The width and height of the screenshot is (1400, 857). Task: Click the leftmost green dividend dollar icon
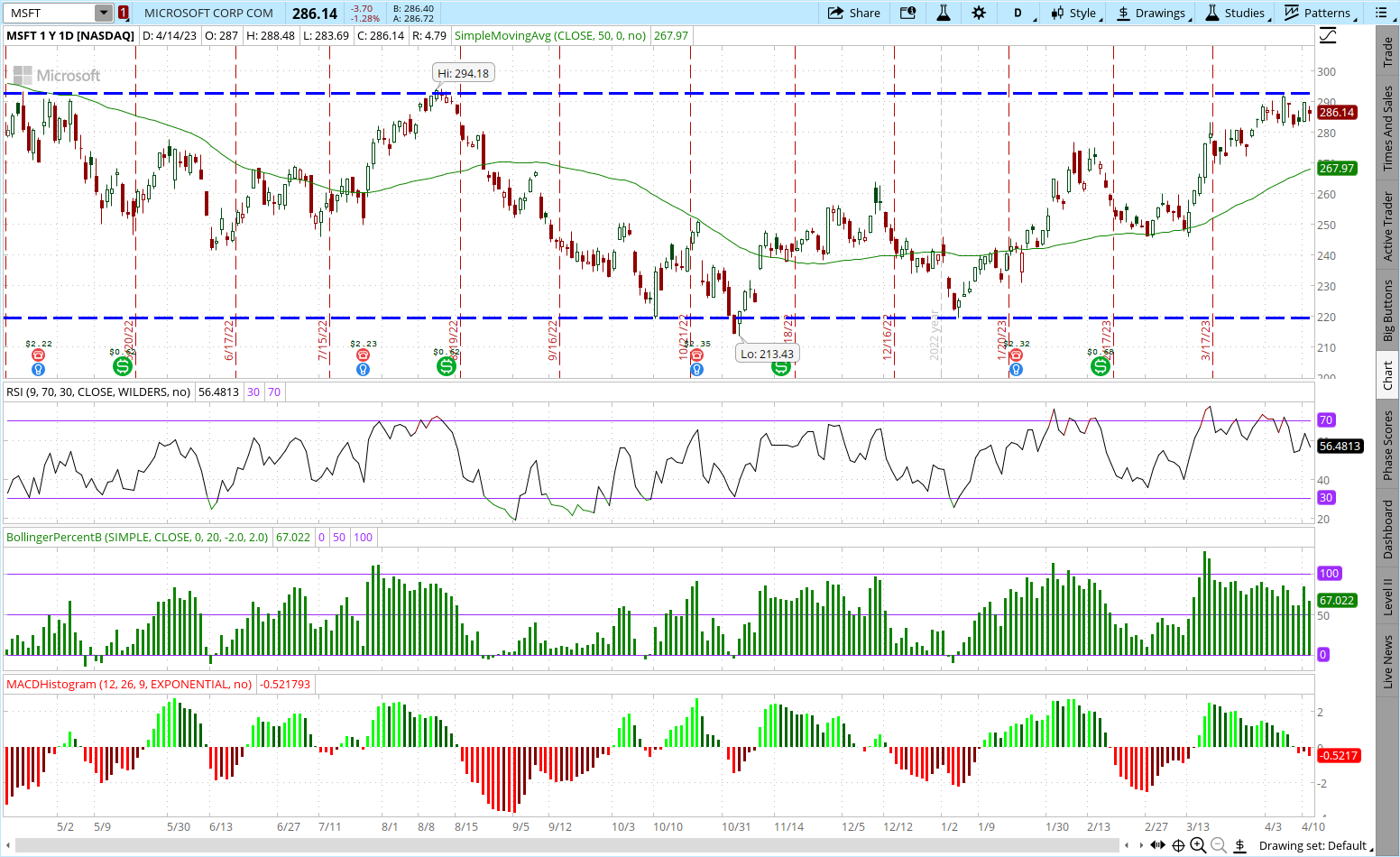point(122,366)
